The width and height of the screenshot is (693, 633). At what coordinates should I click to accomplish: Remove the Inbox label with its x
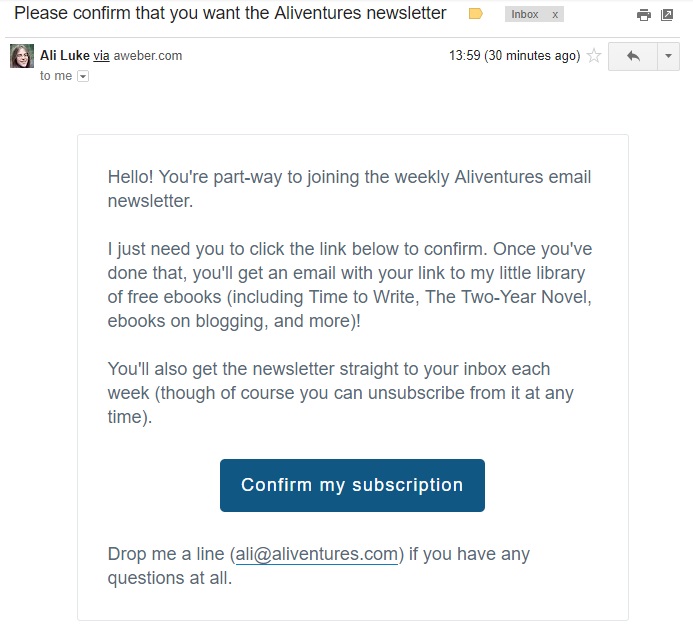coord(555,15)
